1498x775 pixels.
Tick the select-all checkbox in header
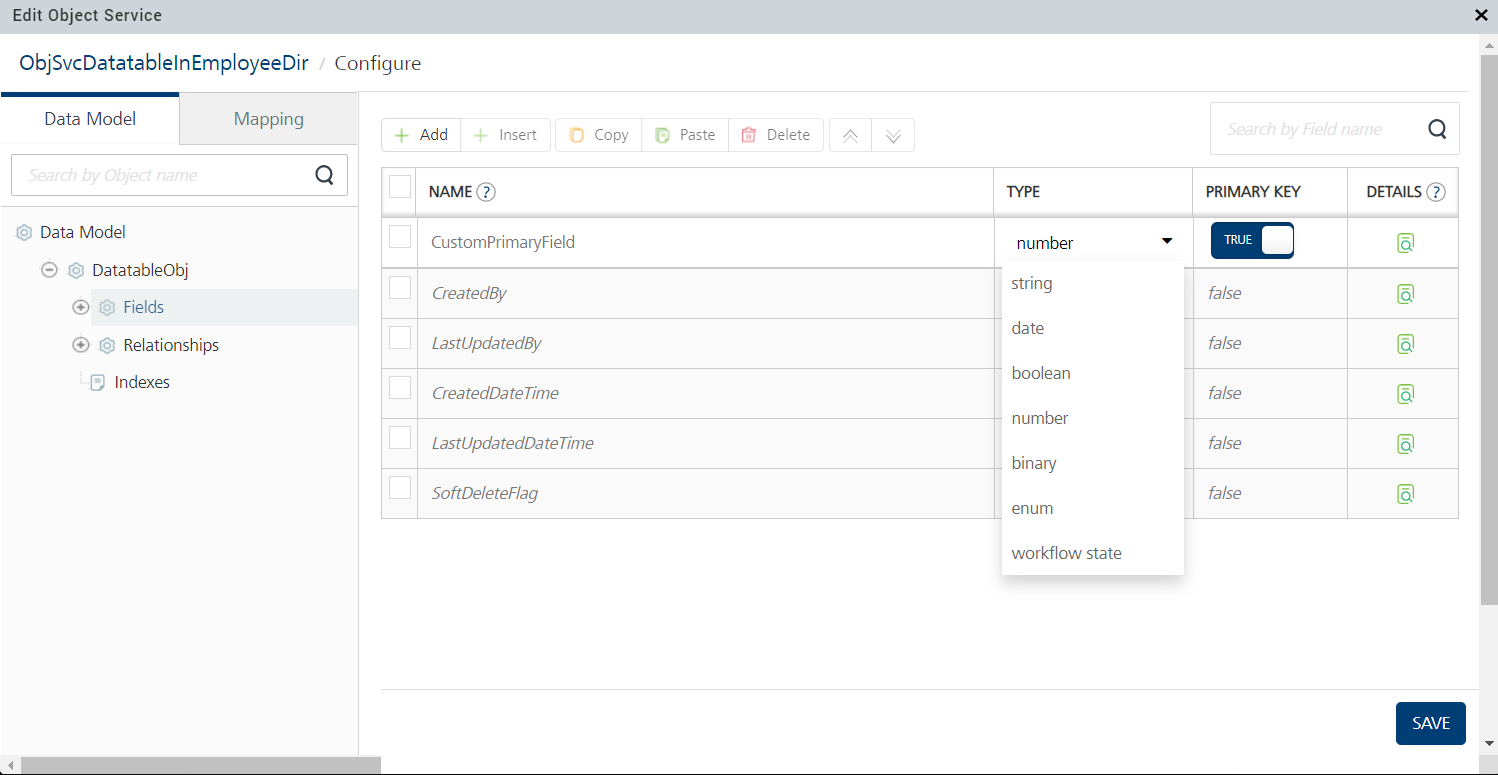tap(400, 187)
